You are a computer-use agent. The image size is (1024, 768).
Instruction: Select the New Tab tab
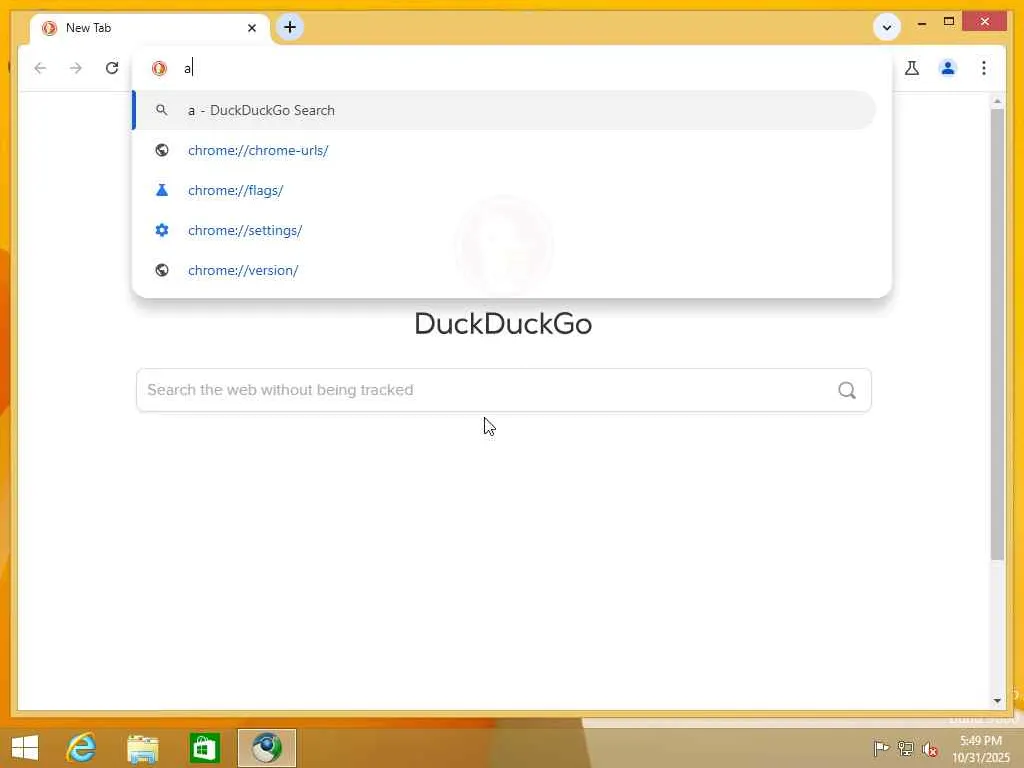(150, 28)
